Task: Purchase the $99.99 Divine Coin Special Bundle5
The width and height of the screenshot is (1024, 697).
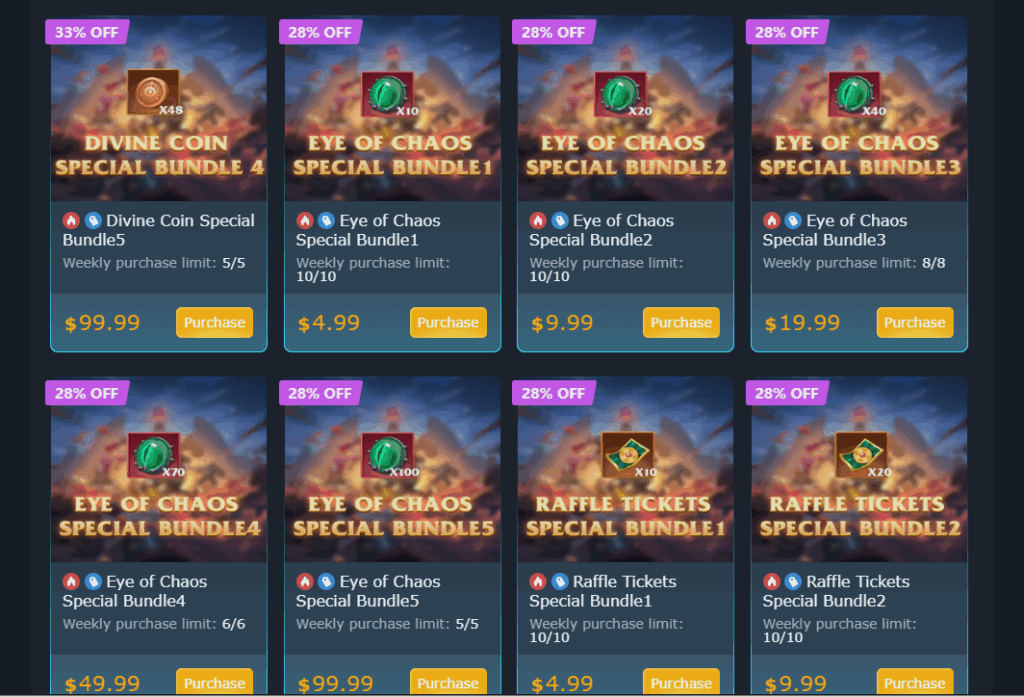Action: click(214, 323)
